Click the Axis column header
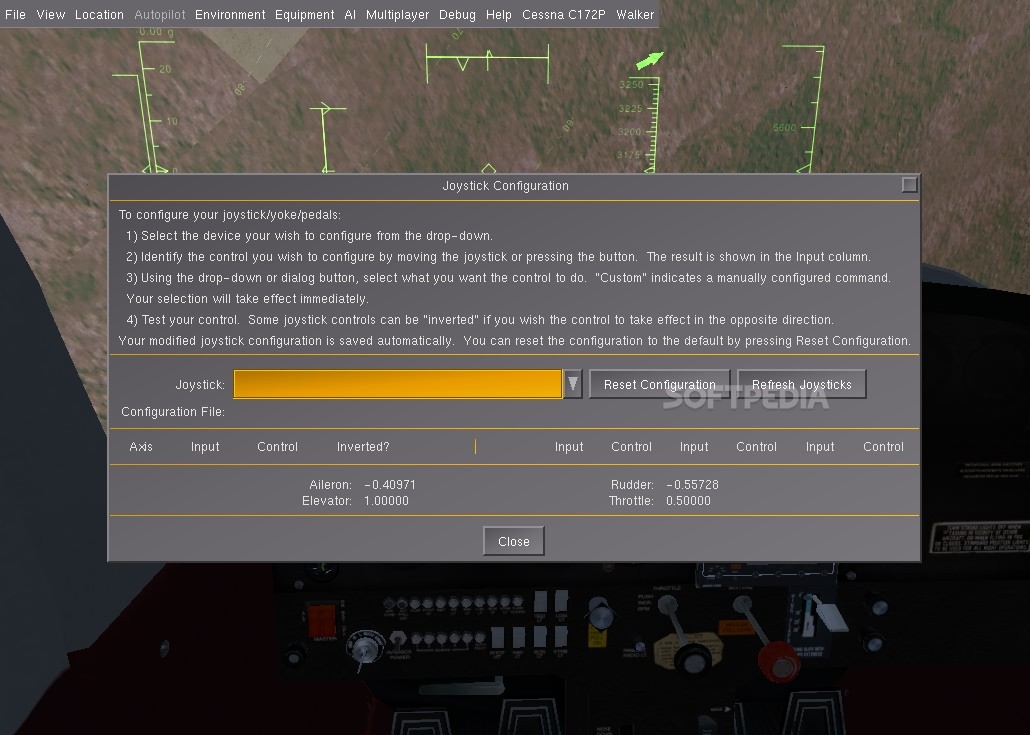The width and height of the screenshot is (1030, 735). point(141,447)
